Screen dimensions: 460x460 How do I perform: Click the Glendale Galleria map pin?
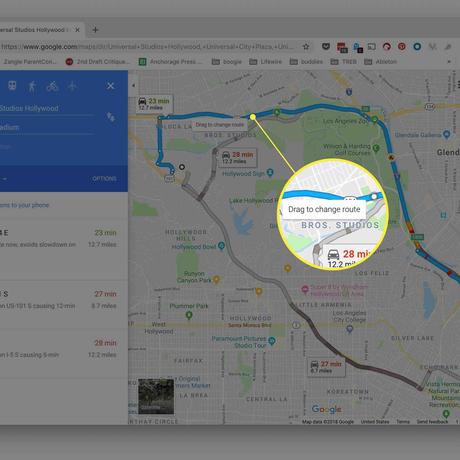tap(446, 134)
